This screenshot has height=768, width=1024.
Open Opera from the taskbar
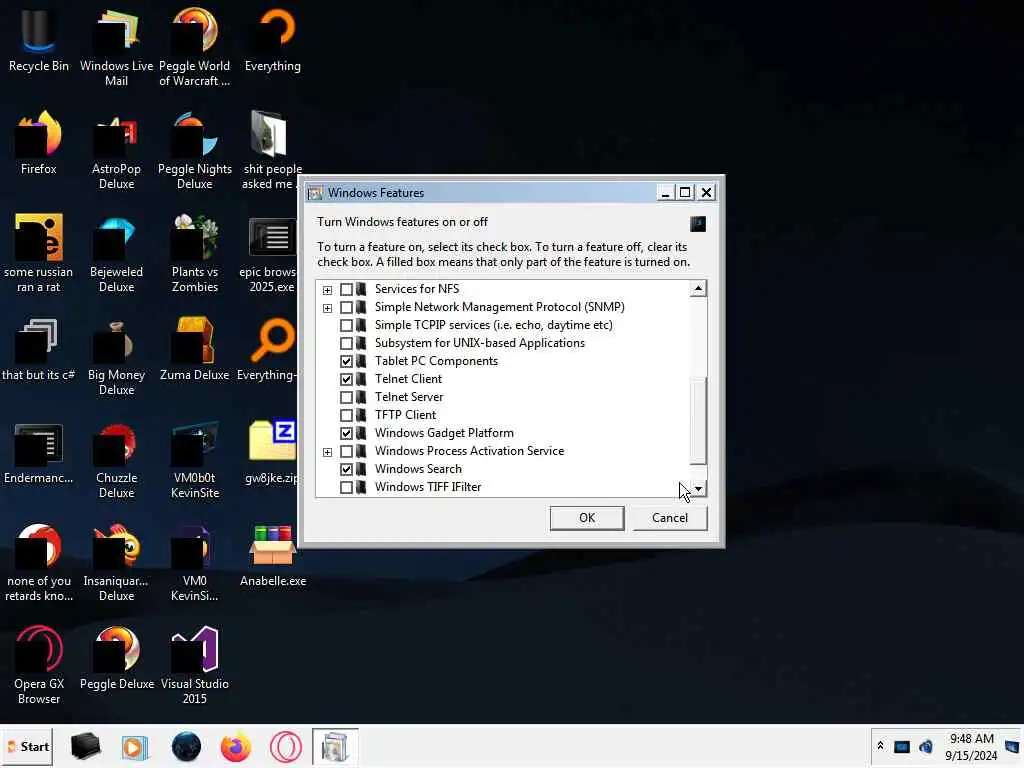285,746
